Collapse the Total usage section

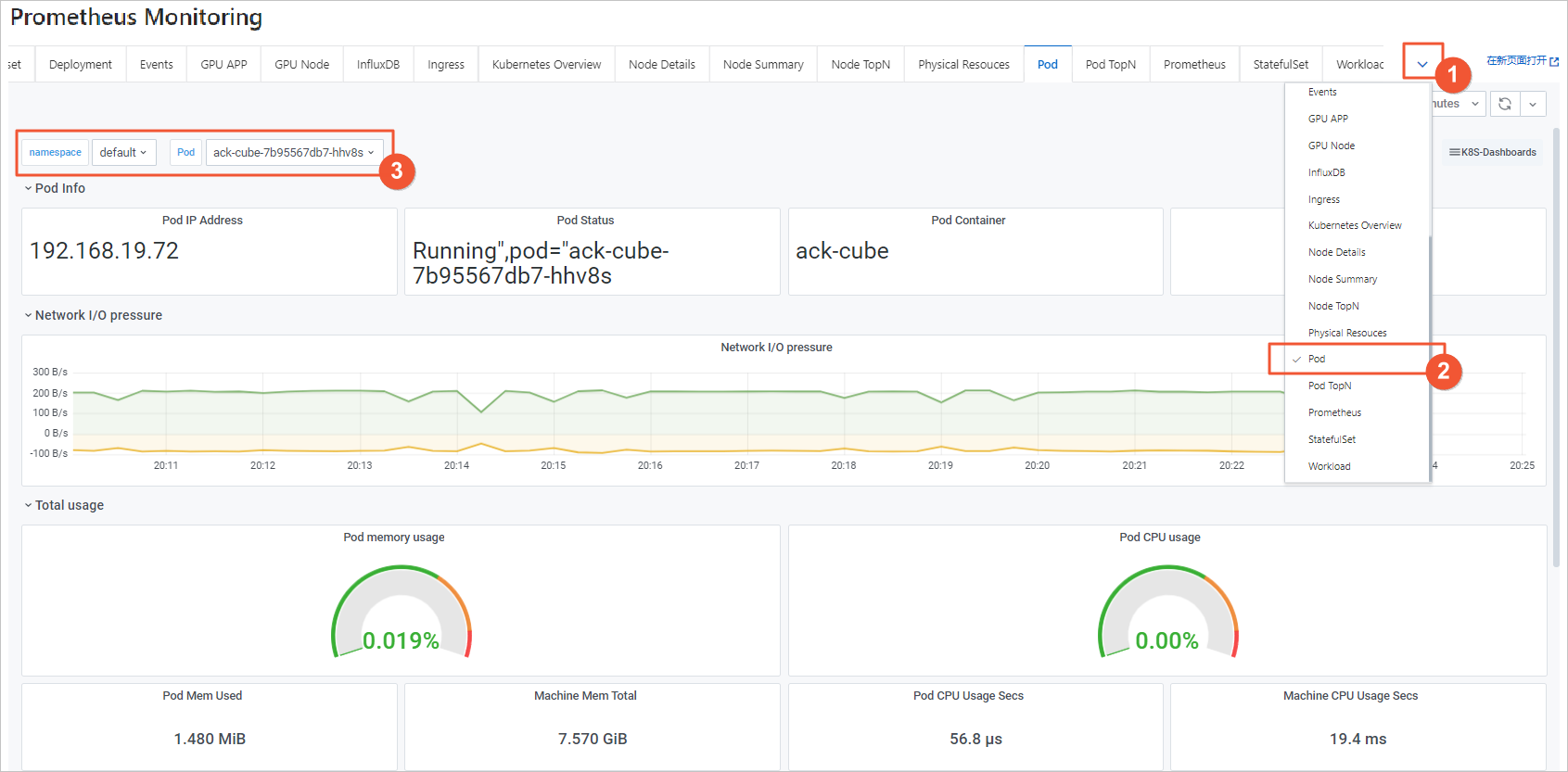click(x=64, y=505)
